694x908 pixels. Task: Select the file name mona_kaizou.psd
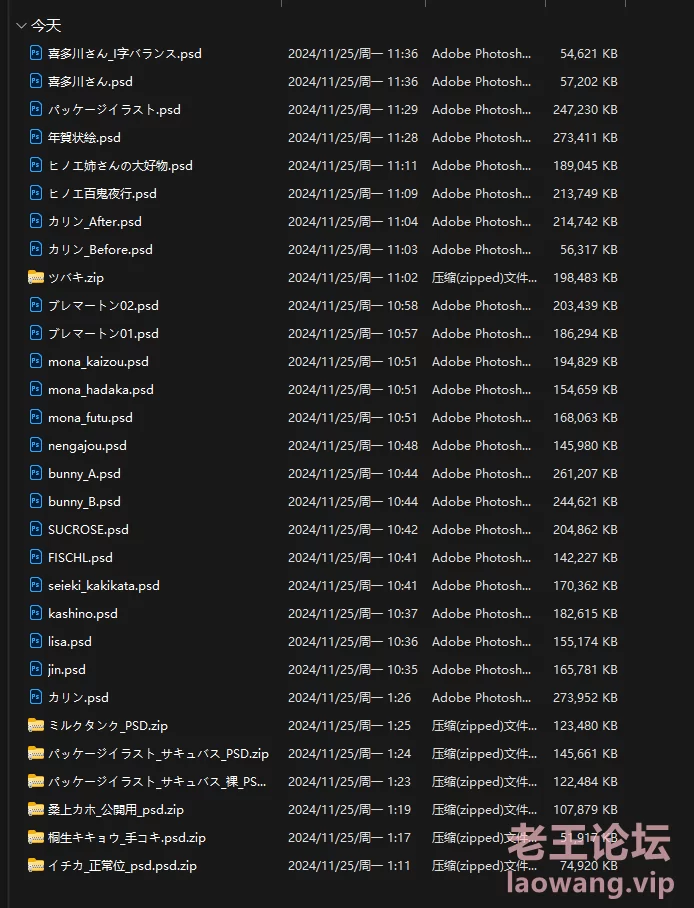(98, 361)
